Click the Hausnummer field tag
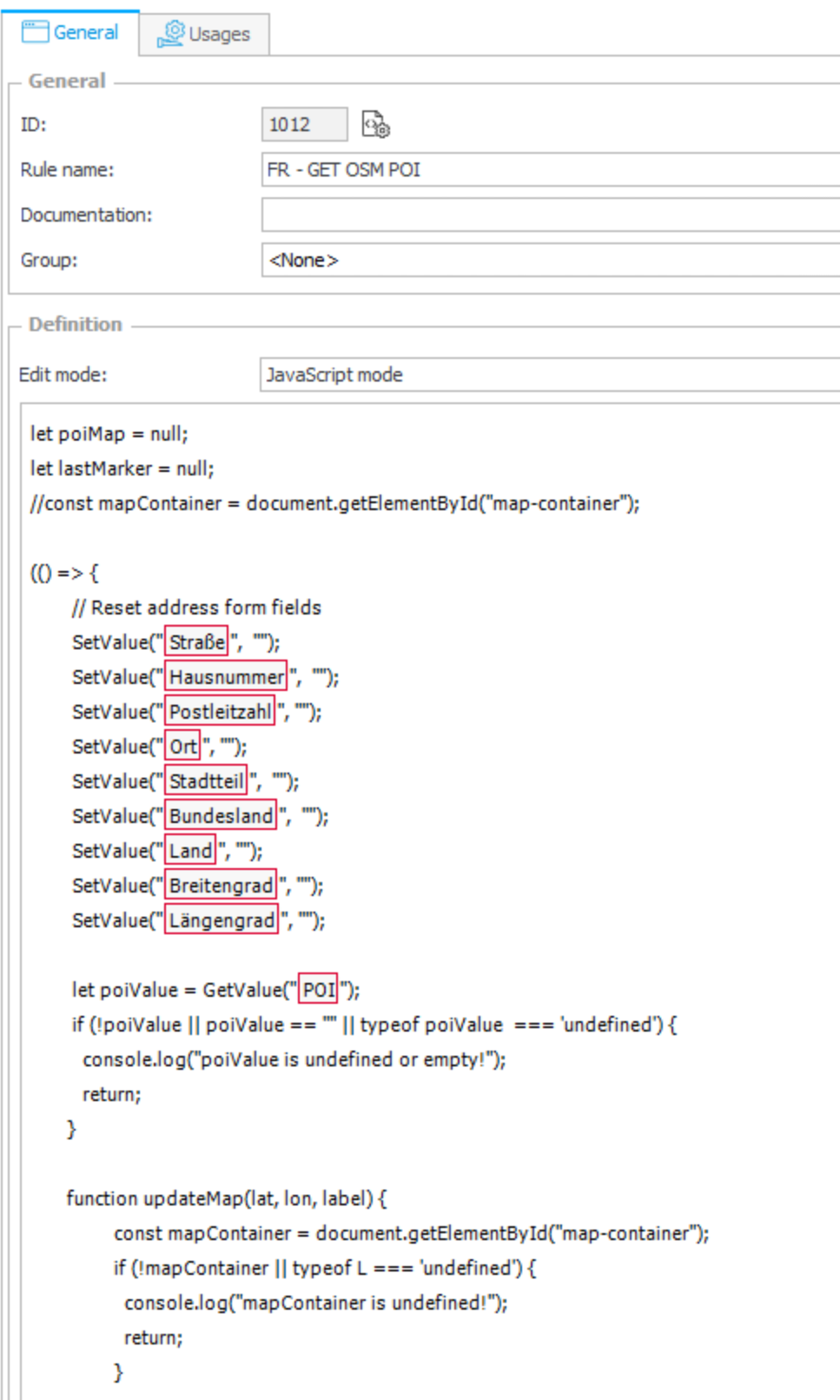840x1400 pixels. 226,677
